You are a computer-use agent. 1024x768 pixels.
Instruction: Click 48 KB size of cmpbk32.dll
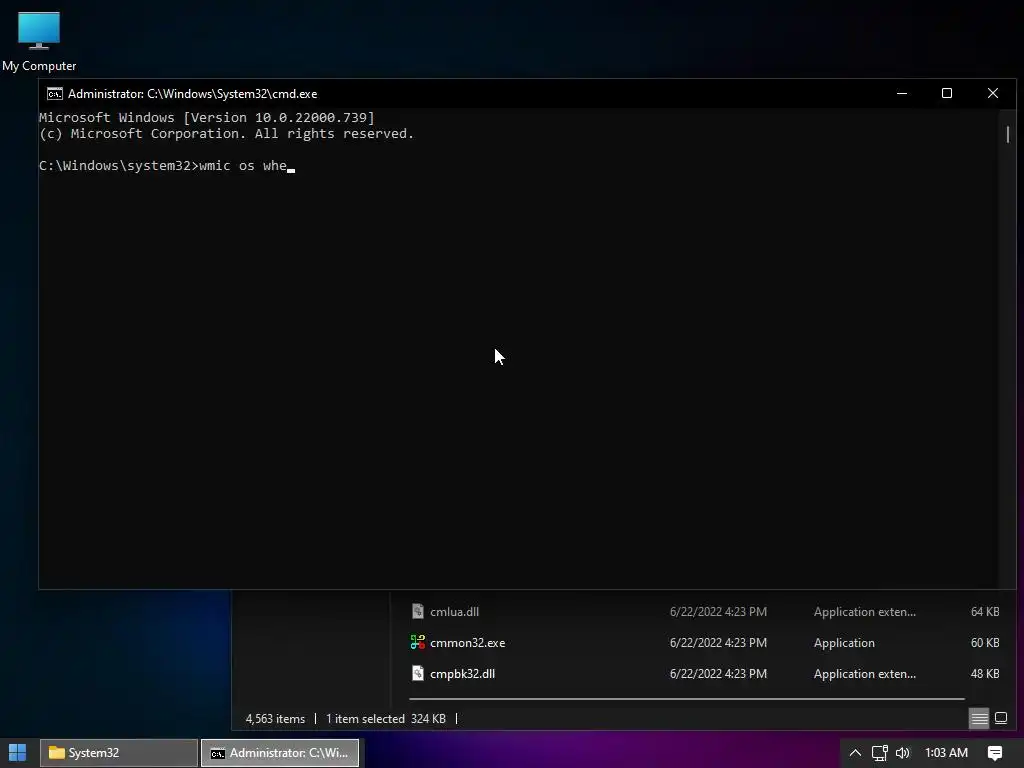[x=985, y=673]
